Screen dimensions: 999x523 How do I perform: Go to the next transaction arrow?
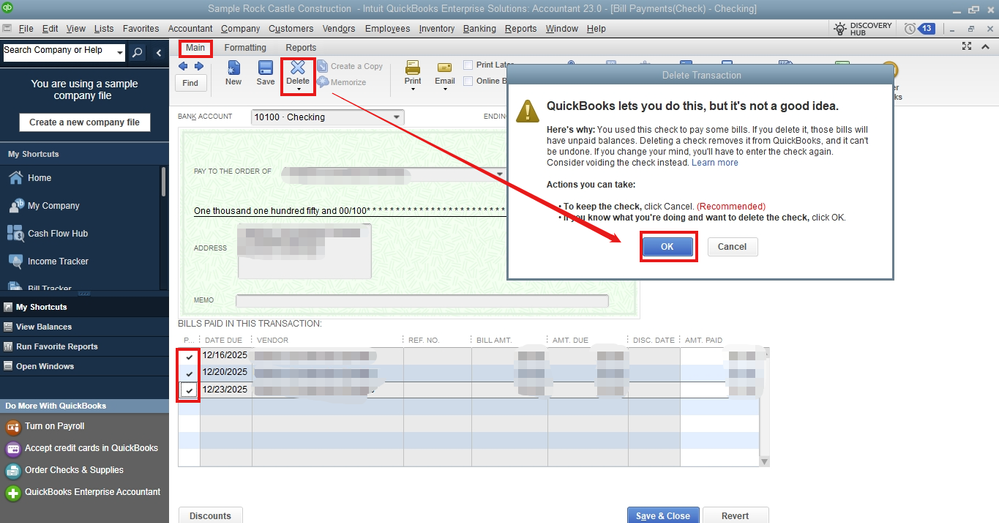pos(199,66)
